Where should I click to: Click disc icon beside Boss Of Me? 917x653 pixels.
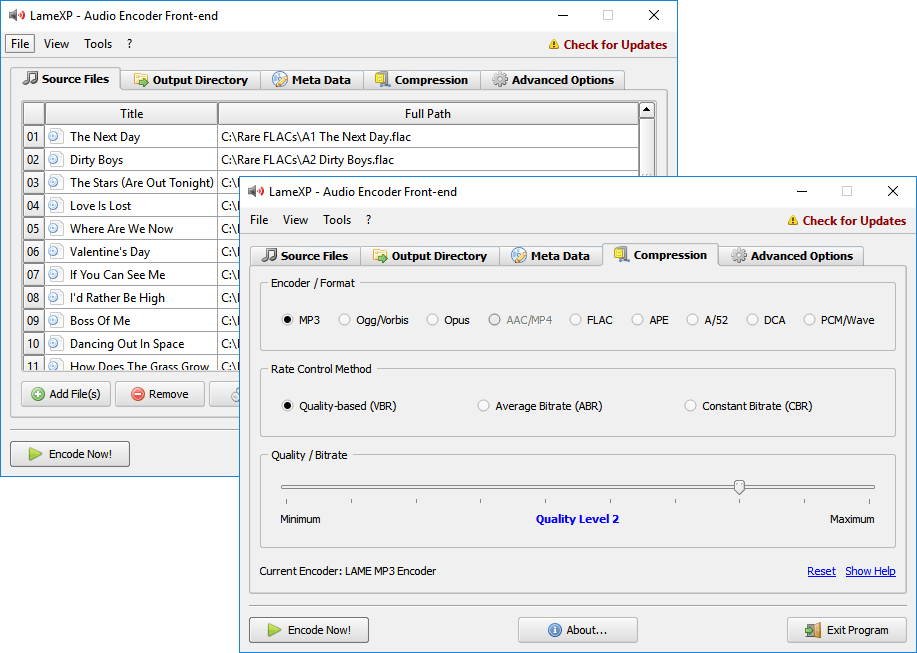(x=55, y=320)
